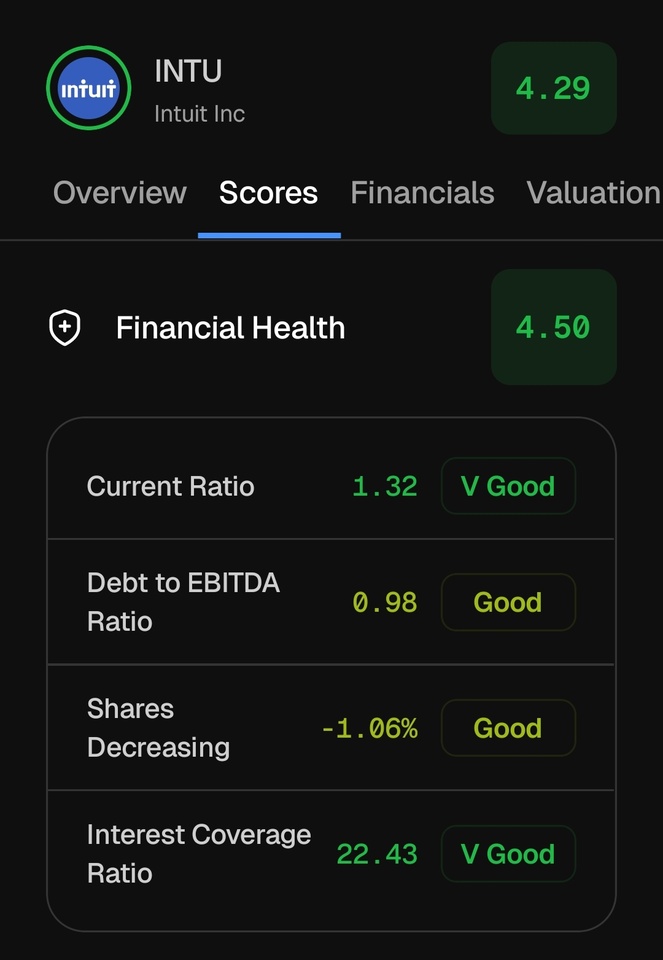This screenshot has width=663, height=960.
Task: Select the Current Ratio row label
Action: coord(171,486)
